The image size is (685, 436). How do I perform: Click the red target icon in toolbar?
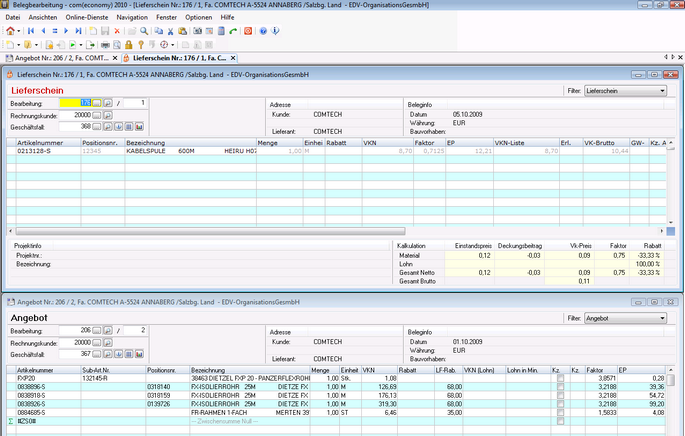point(248,31)
